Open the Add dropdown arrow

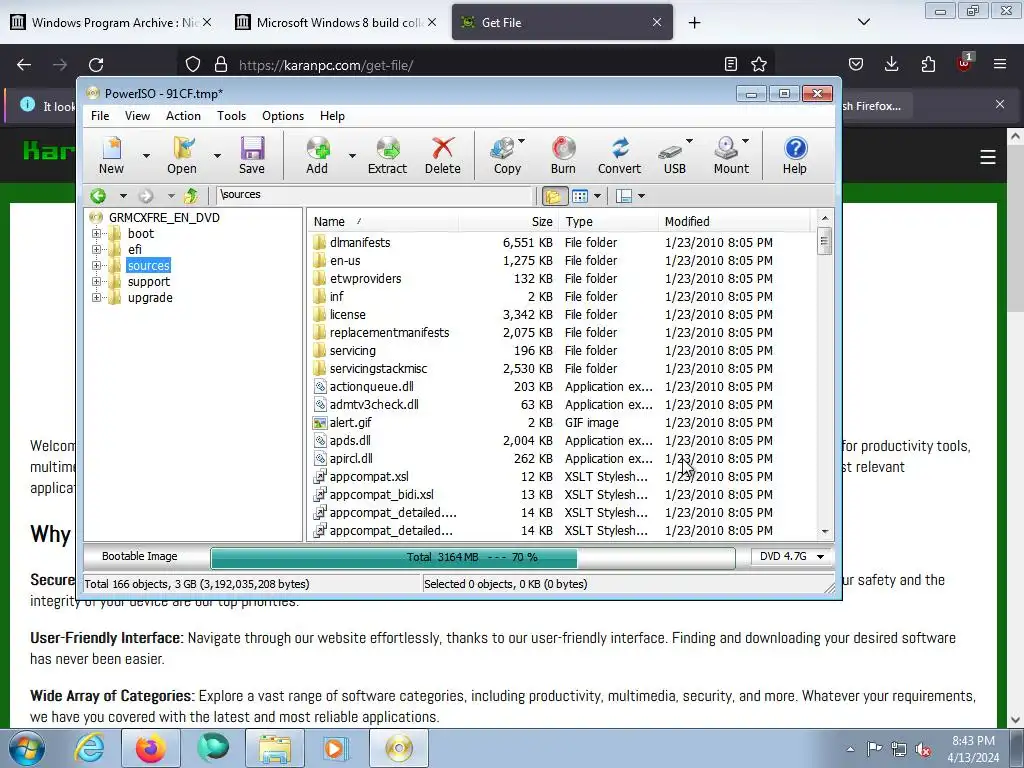(x=352, y=155)
